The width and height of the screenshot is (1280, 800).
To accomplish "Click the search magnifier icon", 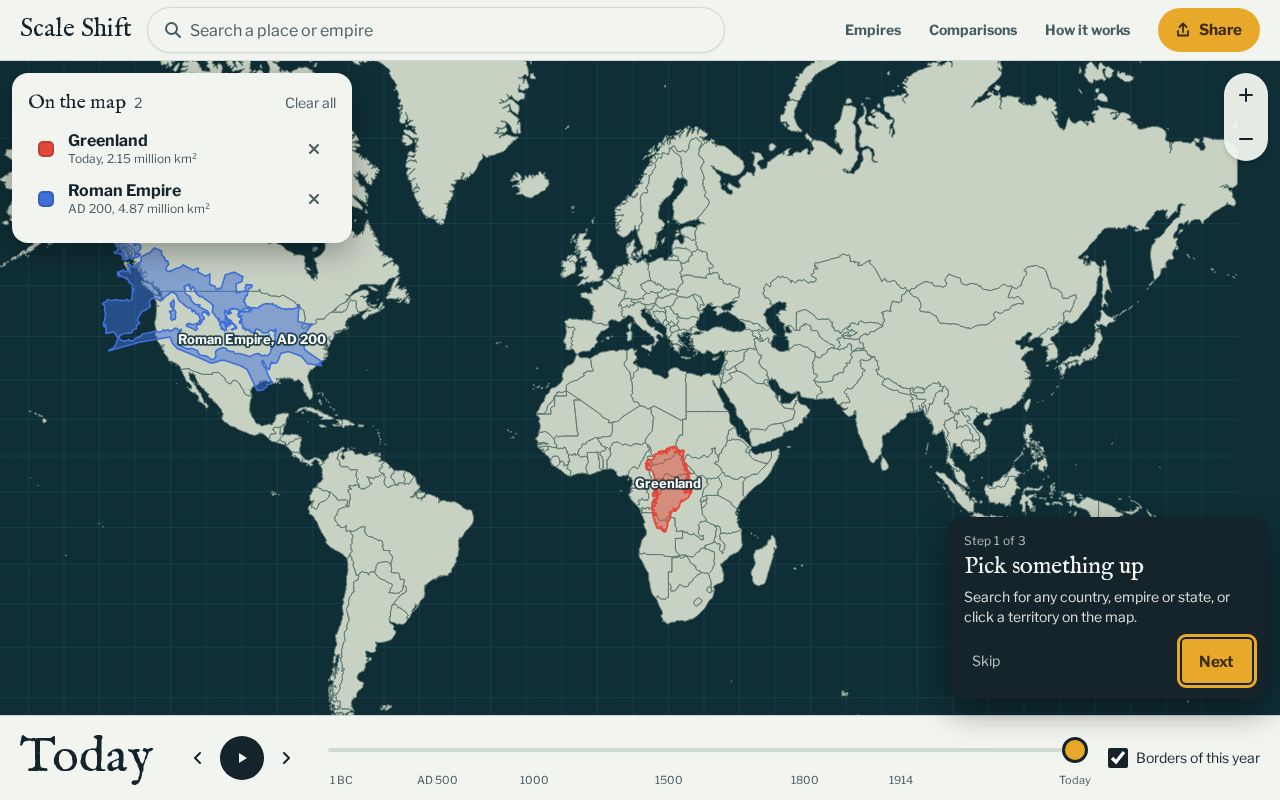I will [173, 30].
